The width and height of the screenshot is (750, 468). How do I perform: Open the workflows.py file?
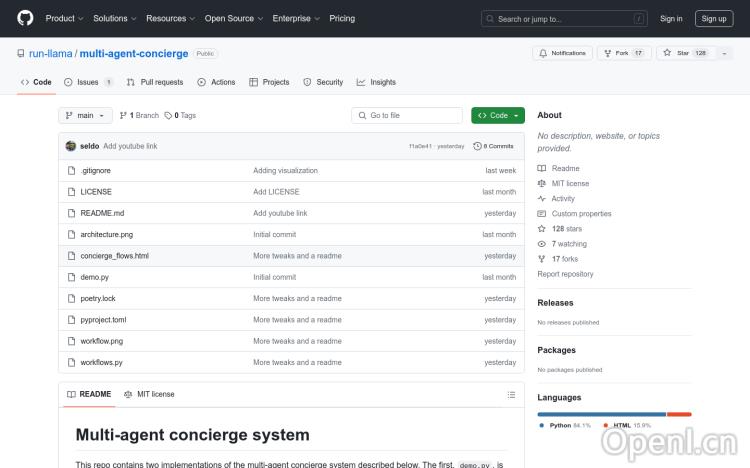coord(101,362)
